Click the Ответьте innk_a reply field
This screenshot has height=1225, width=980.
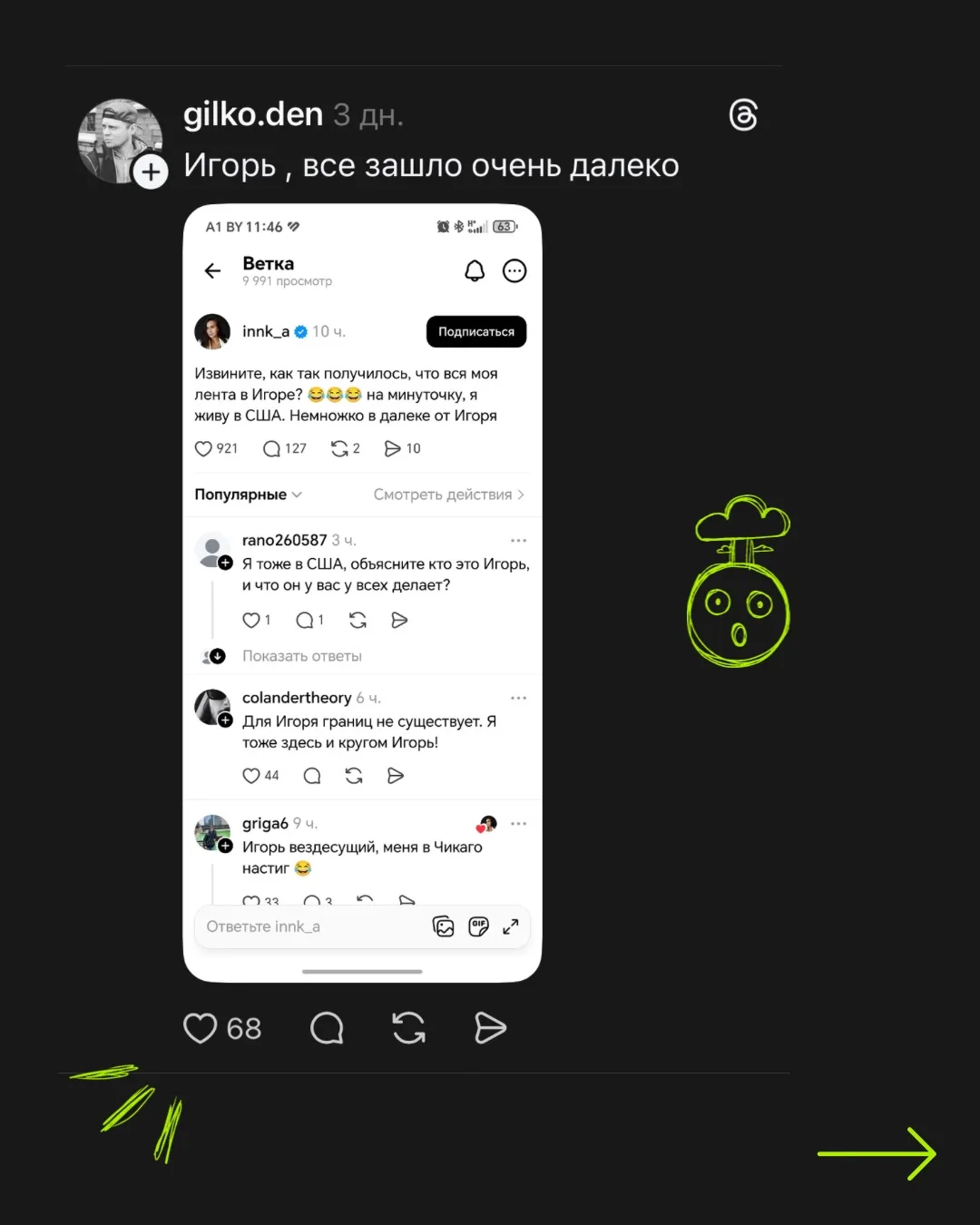click(309, 926)
